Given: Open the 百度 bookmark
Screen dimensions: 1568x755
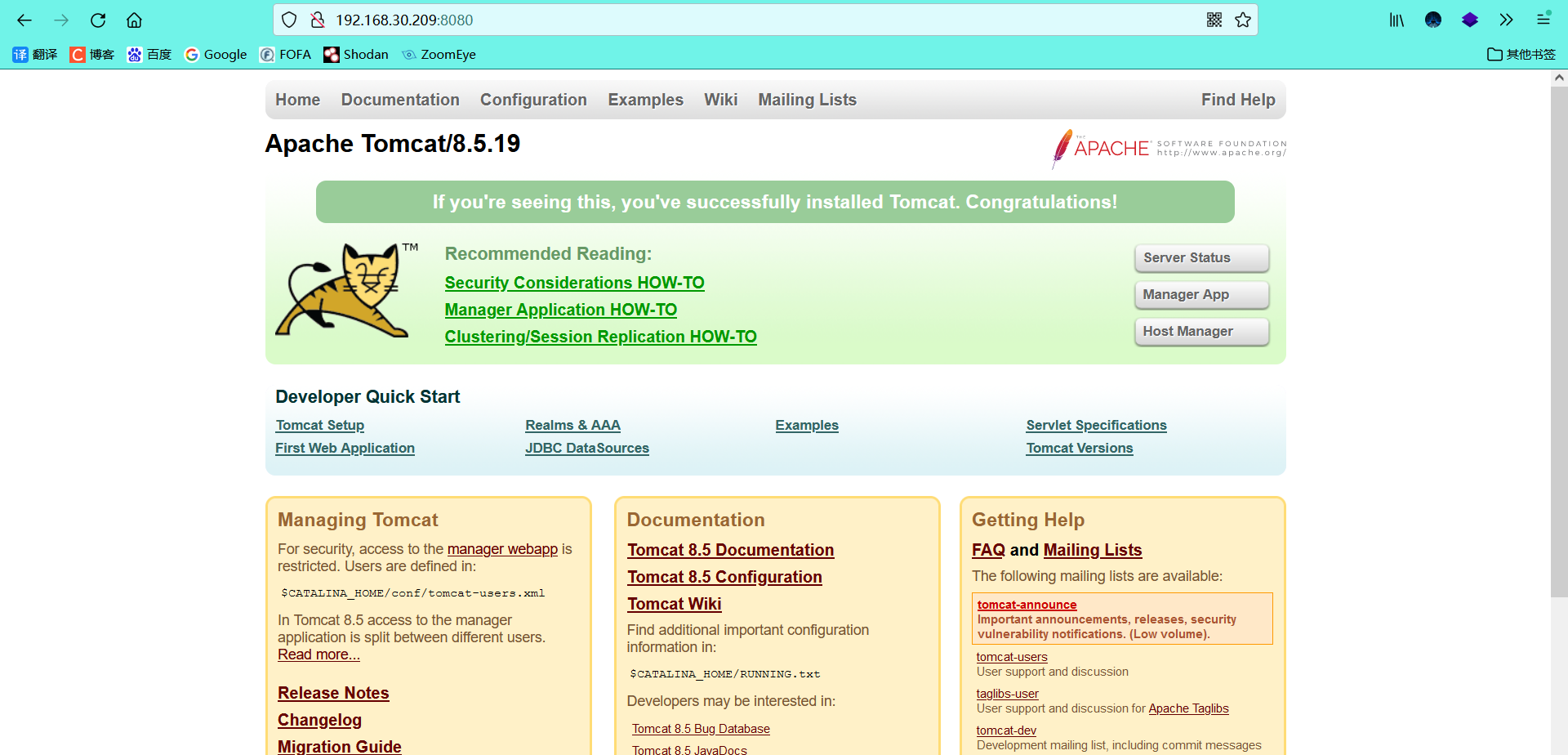Looking at the screenshot, I should click(x=149, y=55).
